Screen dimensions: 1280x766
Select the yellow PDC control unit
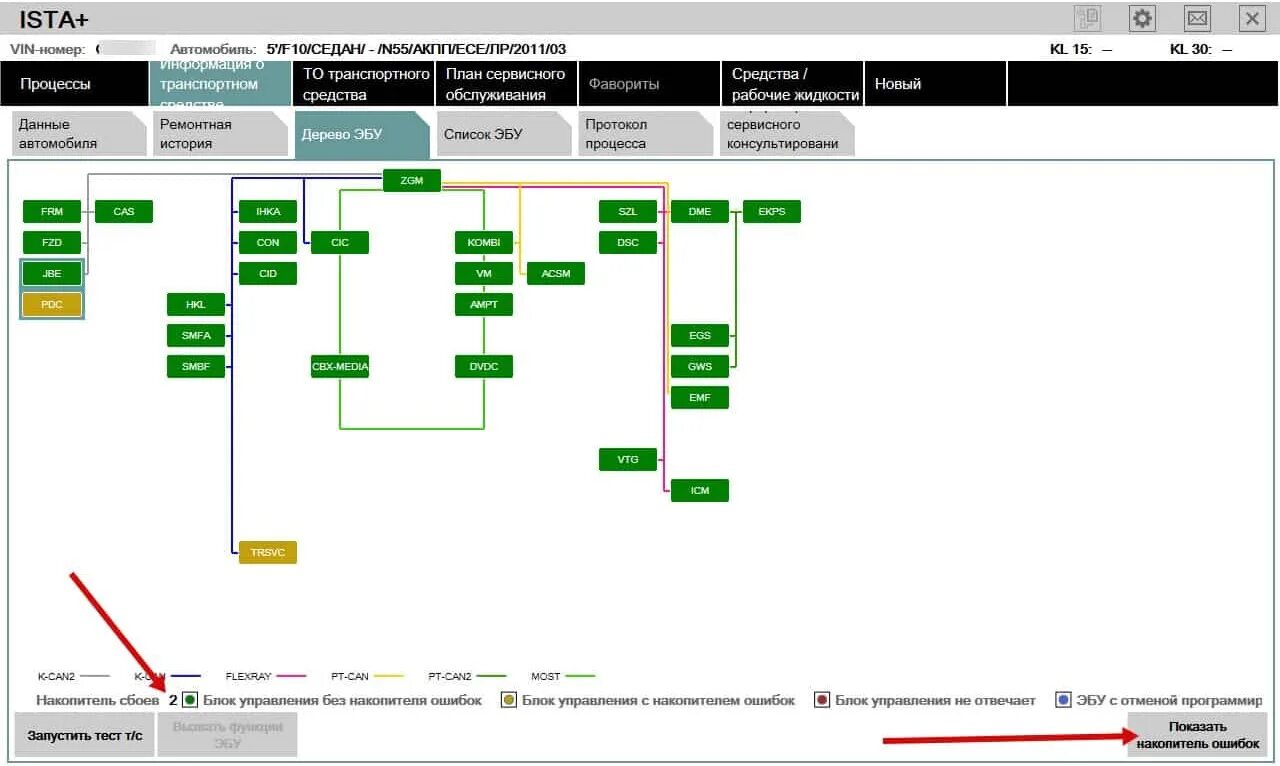[52, 305]
